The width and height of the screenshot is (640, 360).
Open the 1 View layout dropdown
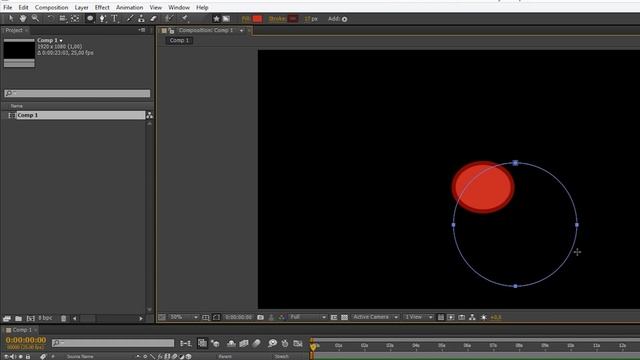418,317
